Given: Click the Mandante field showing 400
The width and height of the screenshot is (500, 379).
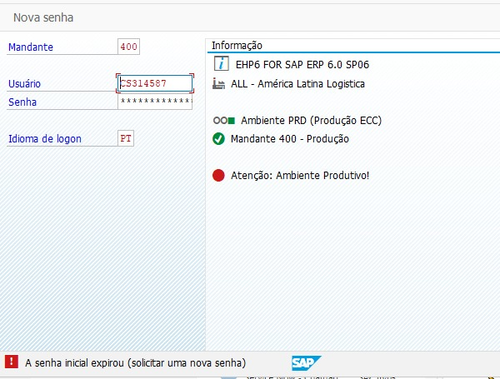Looking at the screenshot, I should 129,47.
